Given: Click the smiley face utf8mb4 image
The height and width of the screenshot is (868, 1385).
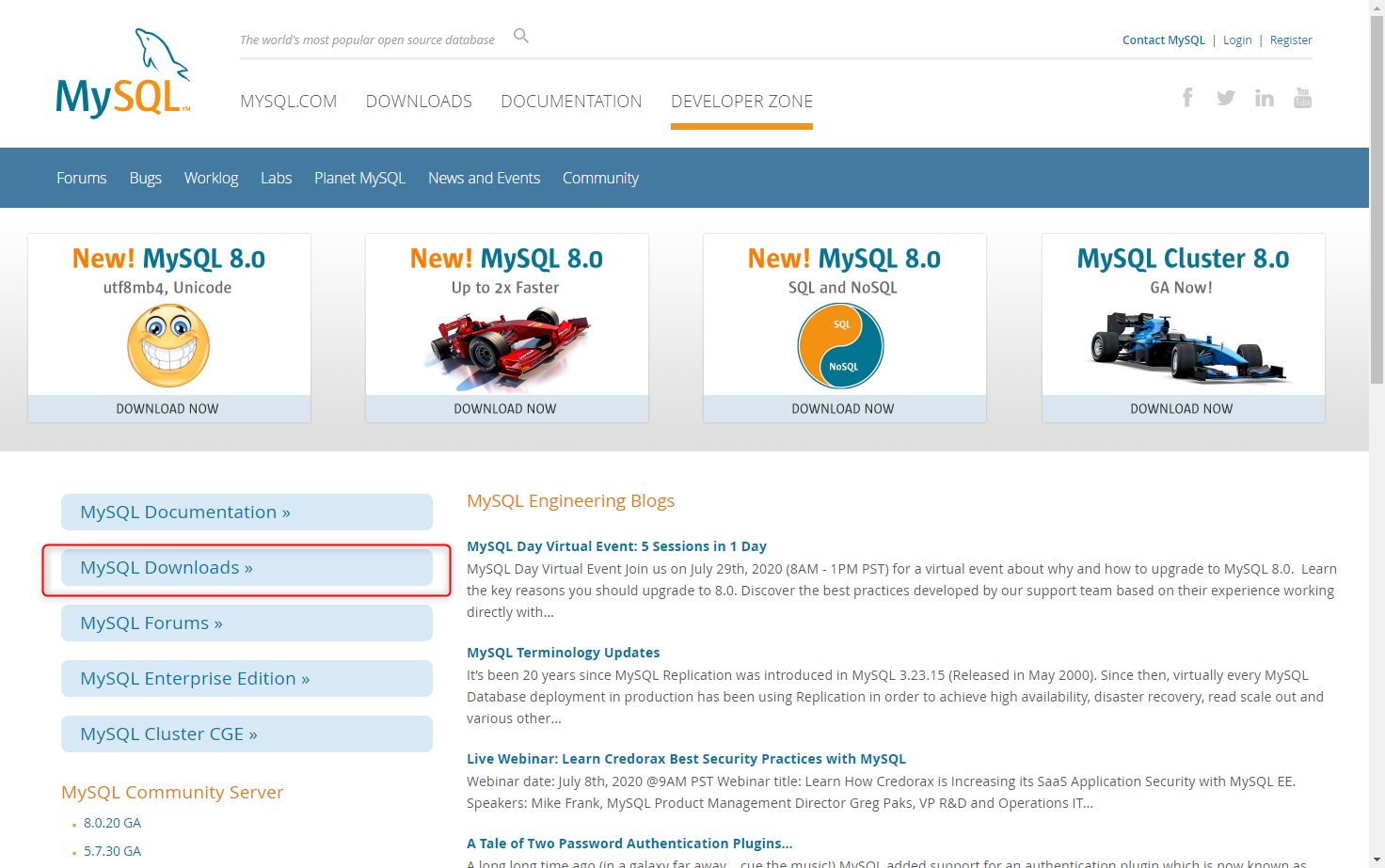Looking at the screenshot, I should [168, 346].
